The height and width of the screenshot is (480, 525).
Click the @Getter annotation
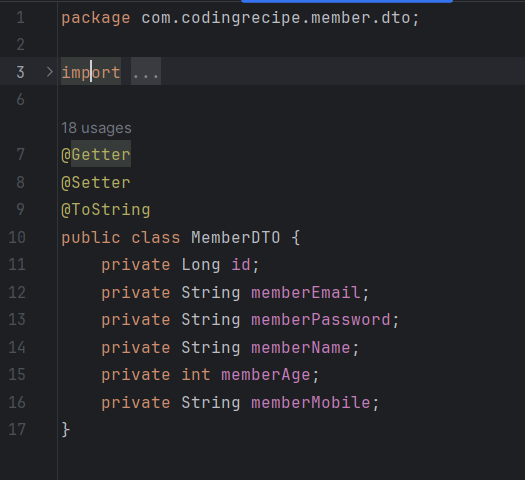point(96,155)
